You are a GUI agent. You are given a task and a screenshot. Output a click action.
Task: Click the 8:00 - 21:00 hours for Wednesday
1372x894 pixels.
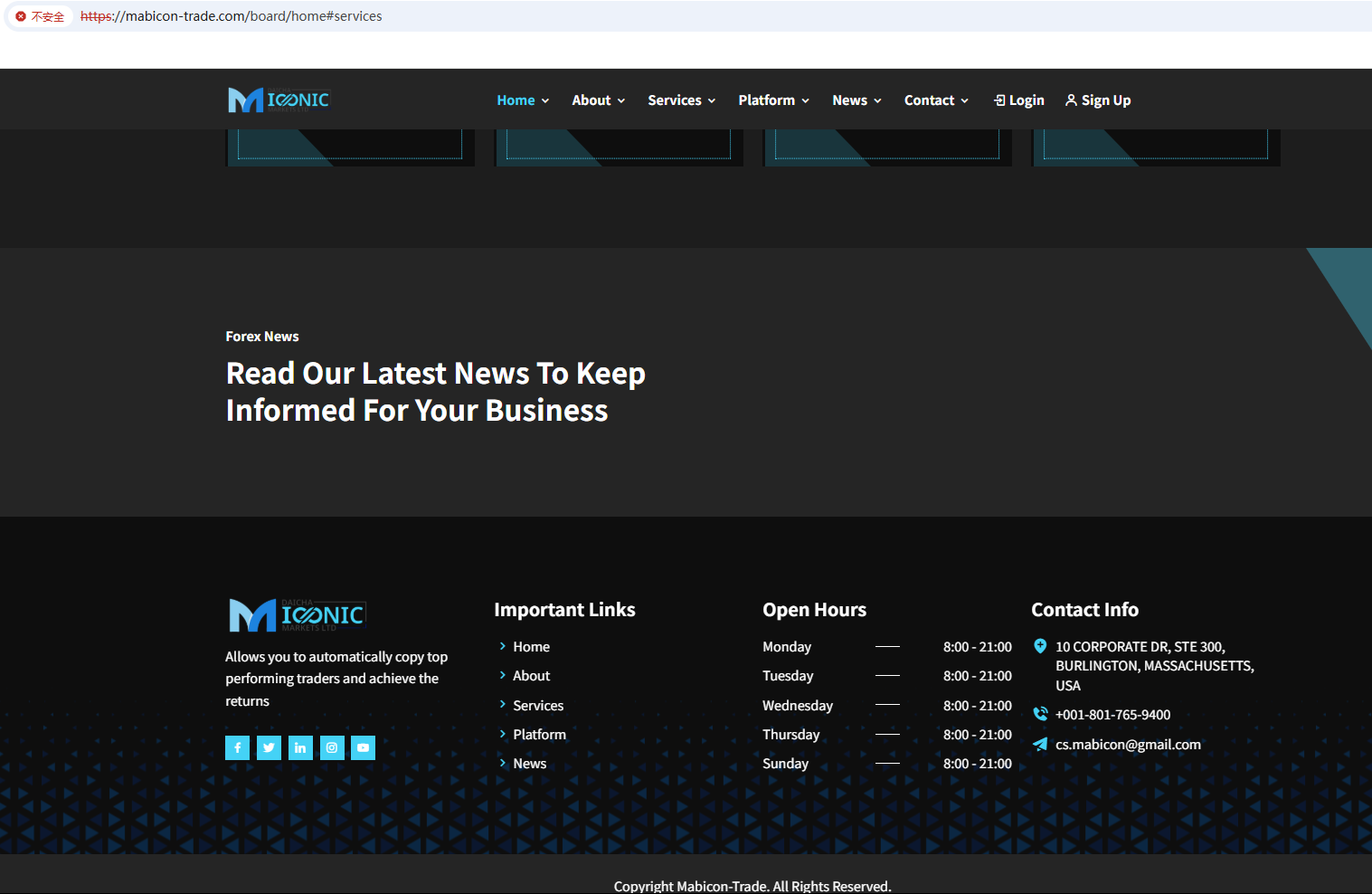pos(978,706)
